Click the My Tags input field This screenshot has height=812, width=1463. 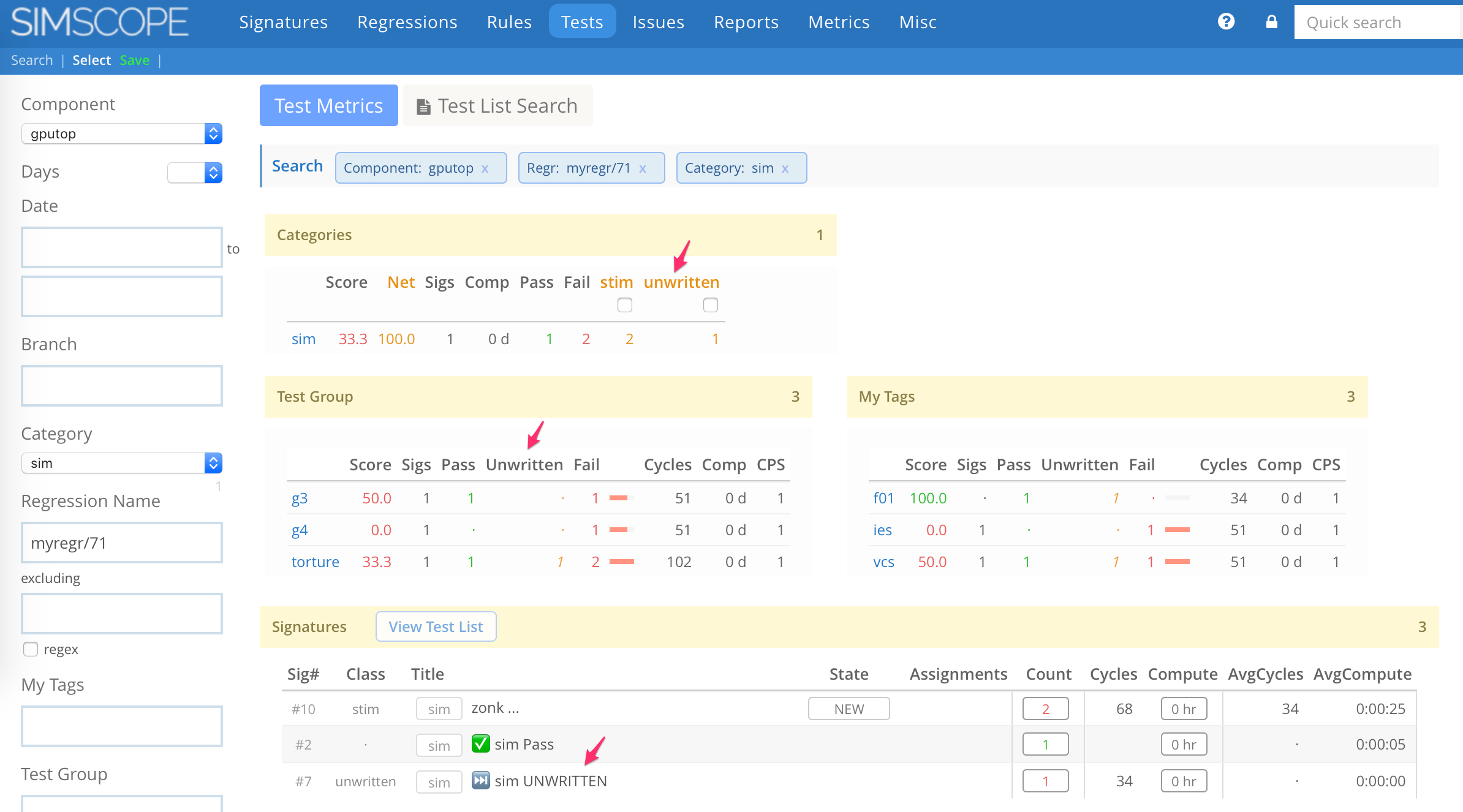[122, 726]
